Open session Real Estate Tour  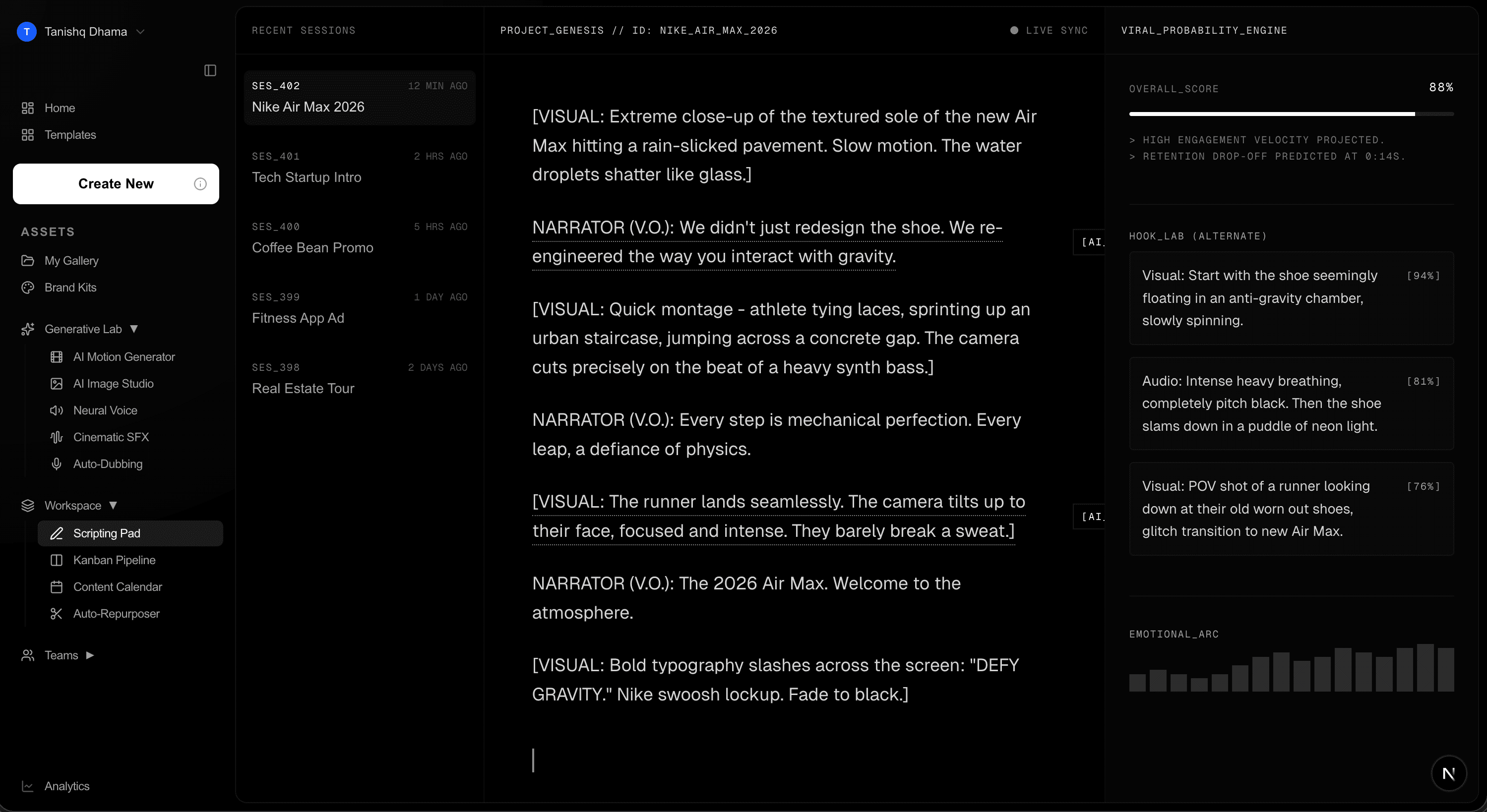pos(360,379)
